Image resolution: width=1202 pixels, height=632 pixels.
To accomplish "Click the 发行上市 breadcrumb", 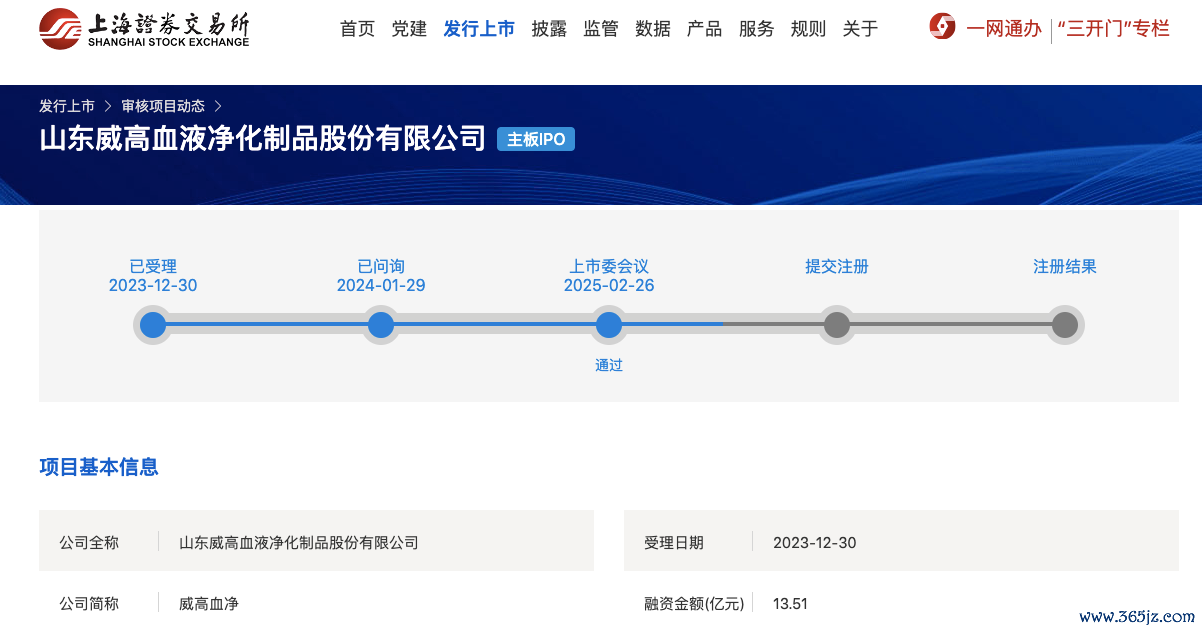I will point(67,105).
